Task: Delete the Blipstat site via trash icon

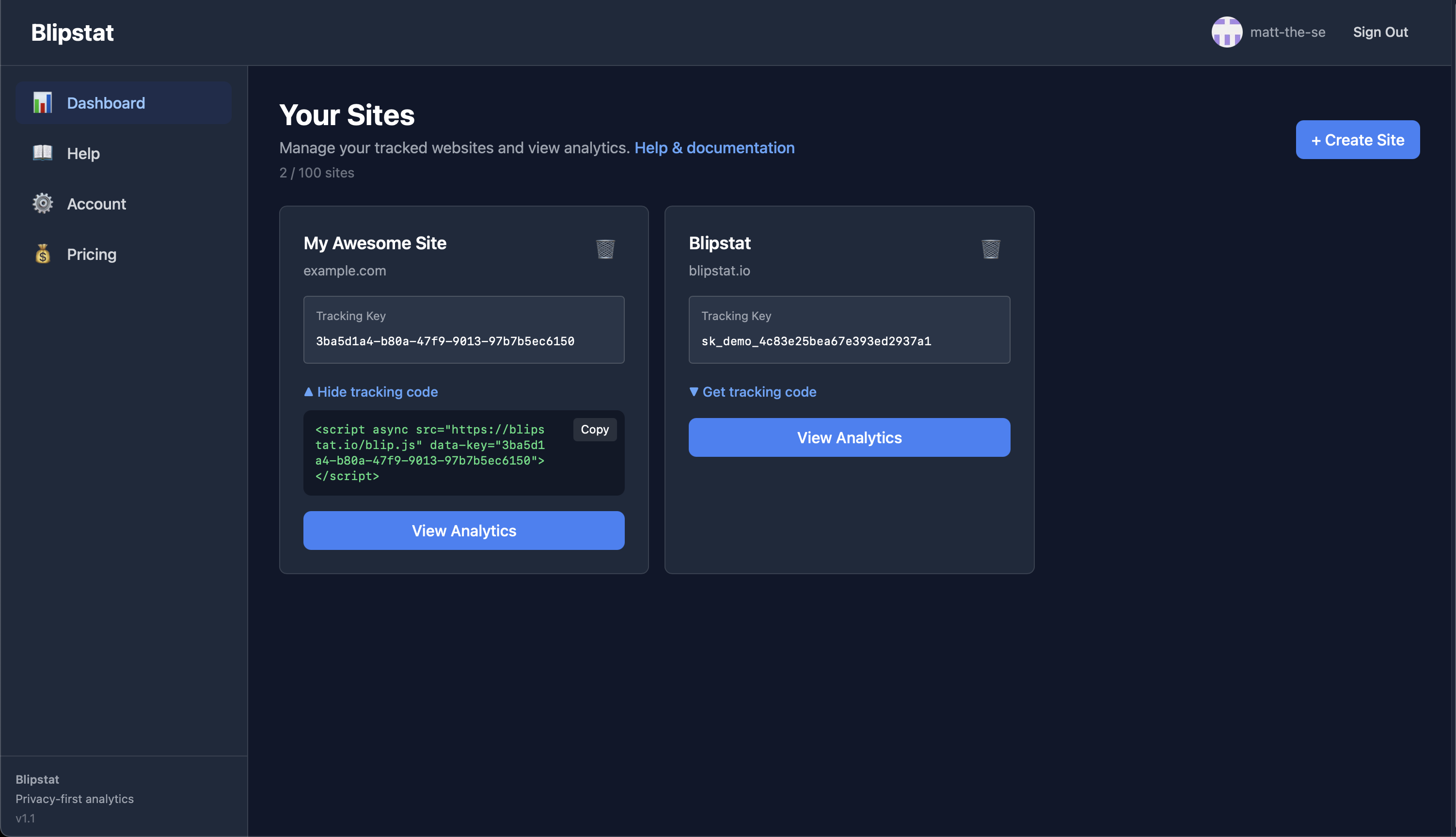Action: point(991,249)
